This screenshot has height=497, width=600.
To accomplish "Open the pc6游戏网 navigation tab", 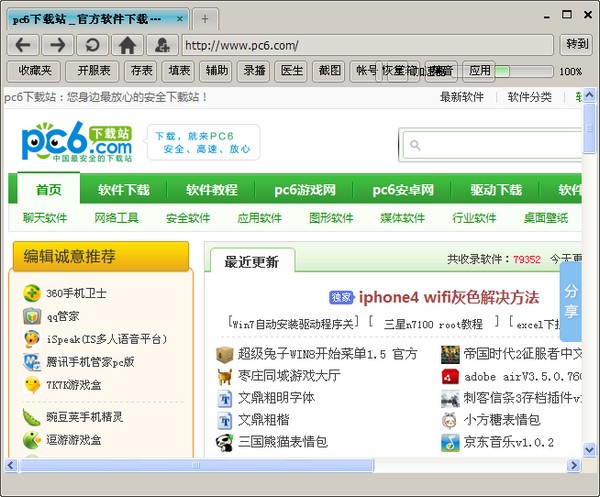I will pos(305,190).
